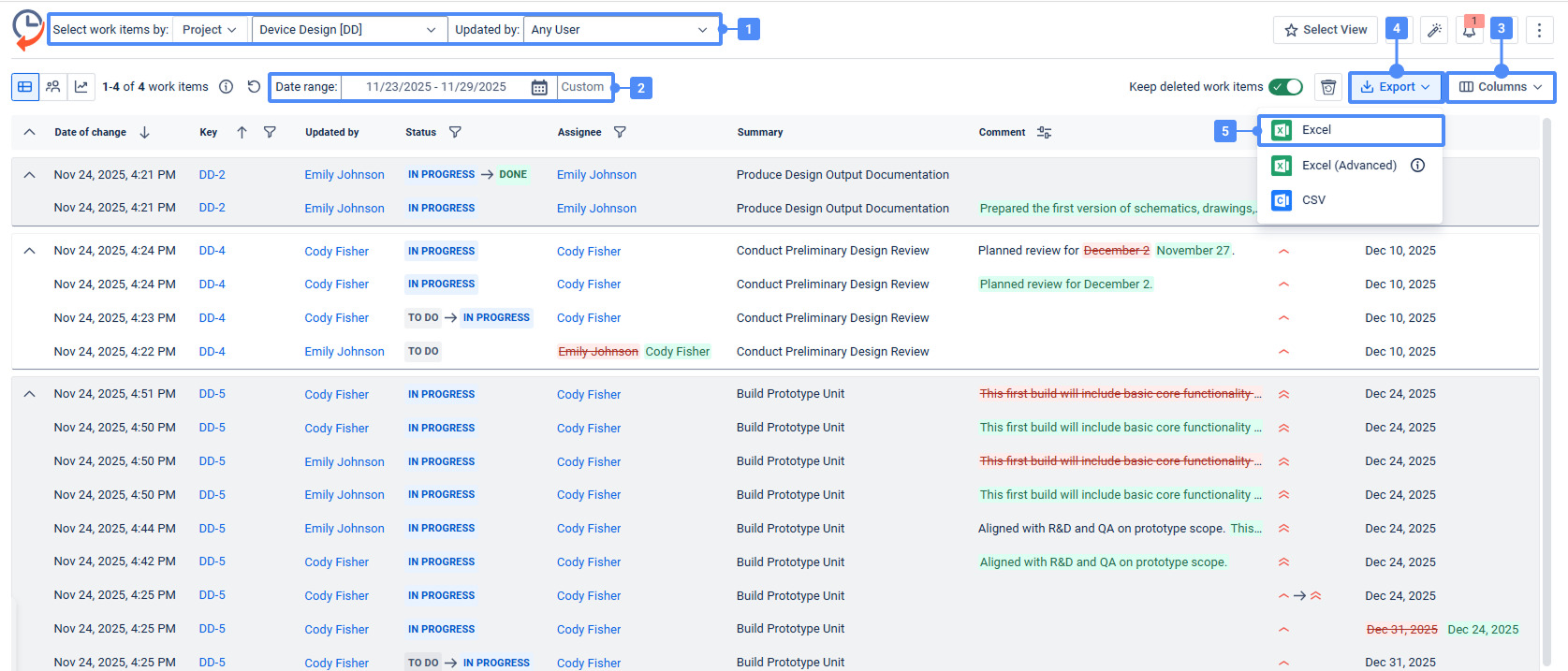Choose Excel export option

pyautogui.click(x=1350, y=130)
